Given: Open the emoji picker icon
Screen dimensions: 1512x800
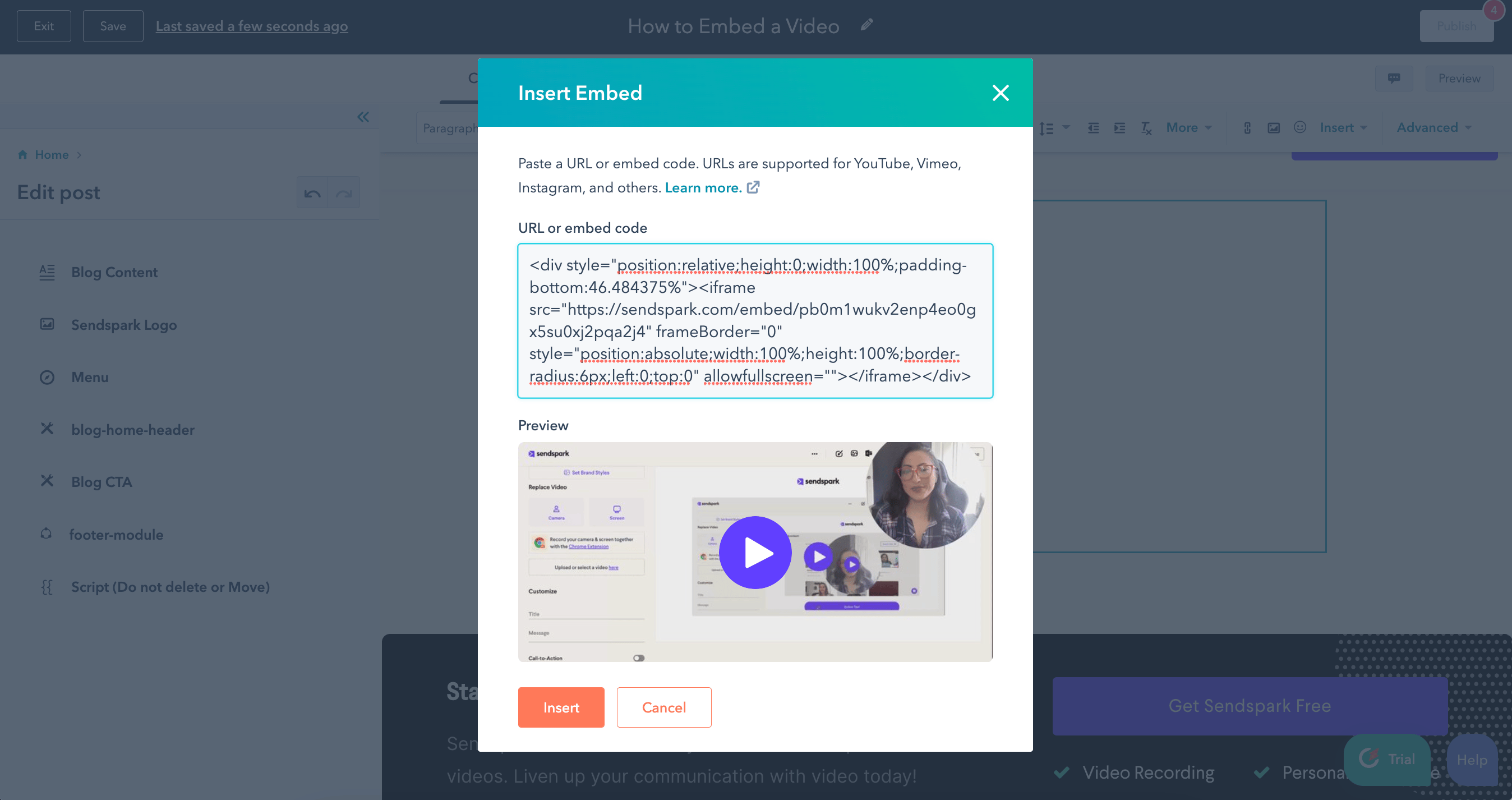Looking at the screenshot, I should (x=1300, y=127).
